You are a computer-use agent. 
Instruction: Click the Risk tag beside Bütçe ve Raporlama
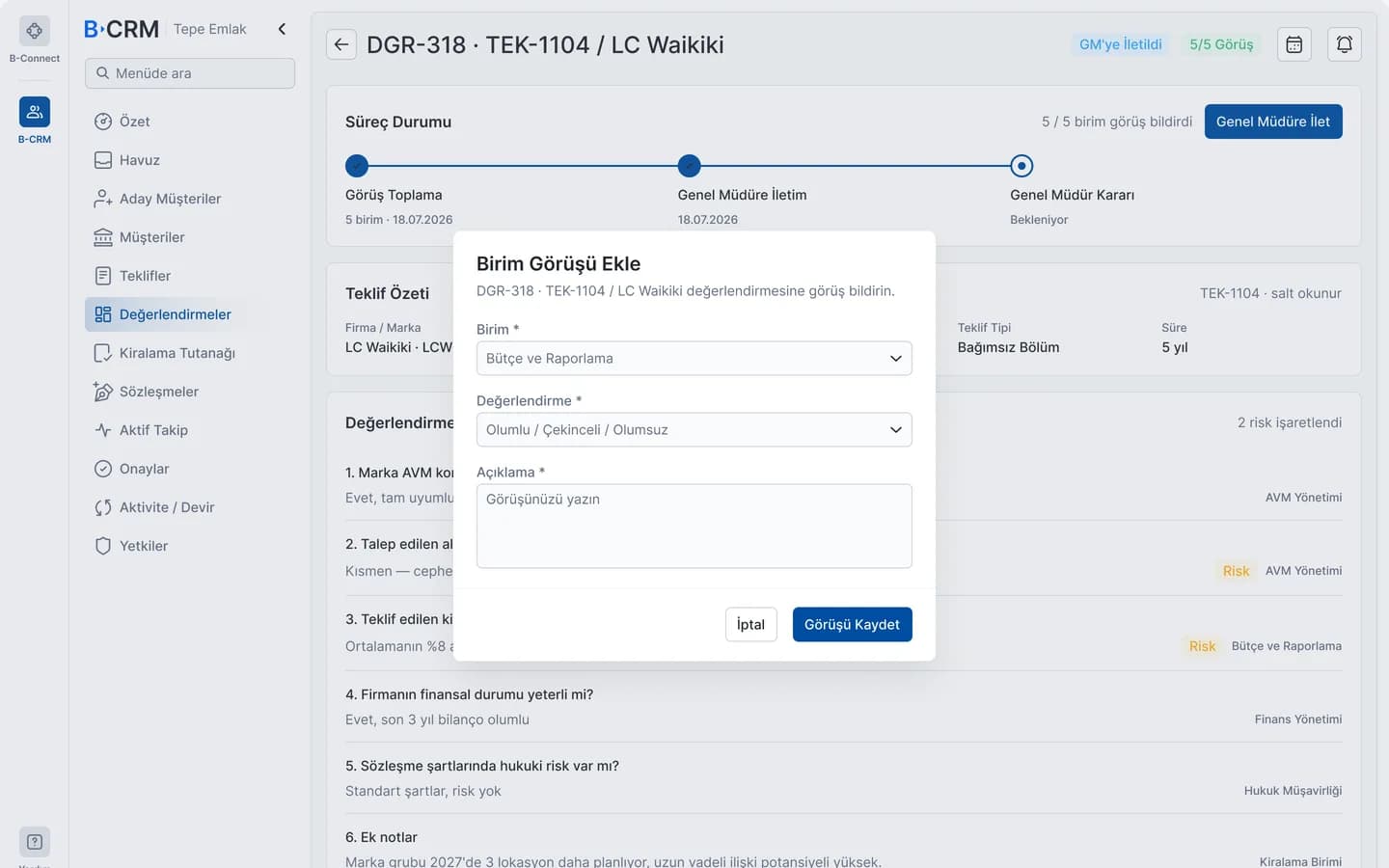pyautogui.click(x=1202, y=646)
